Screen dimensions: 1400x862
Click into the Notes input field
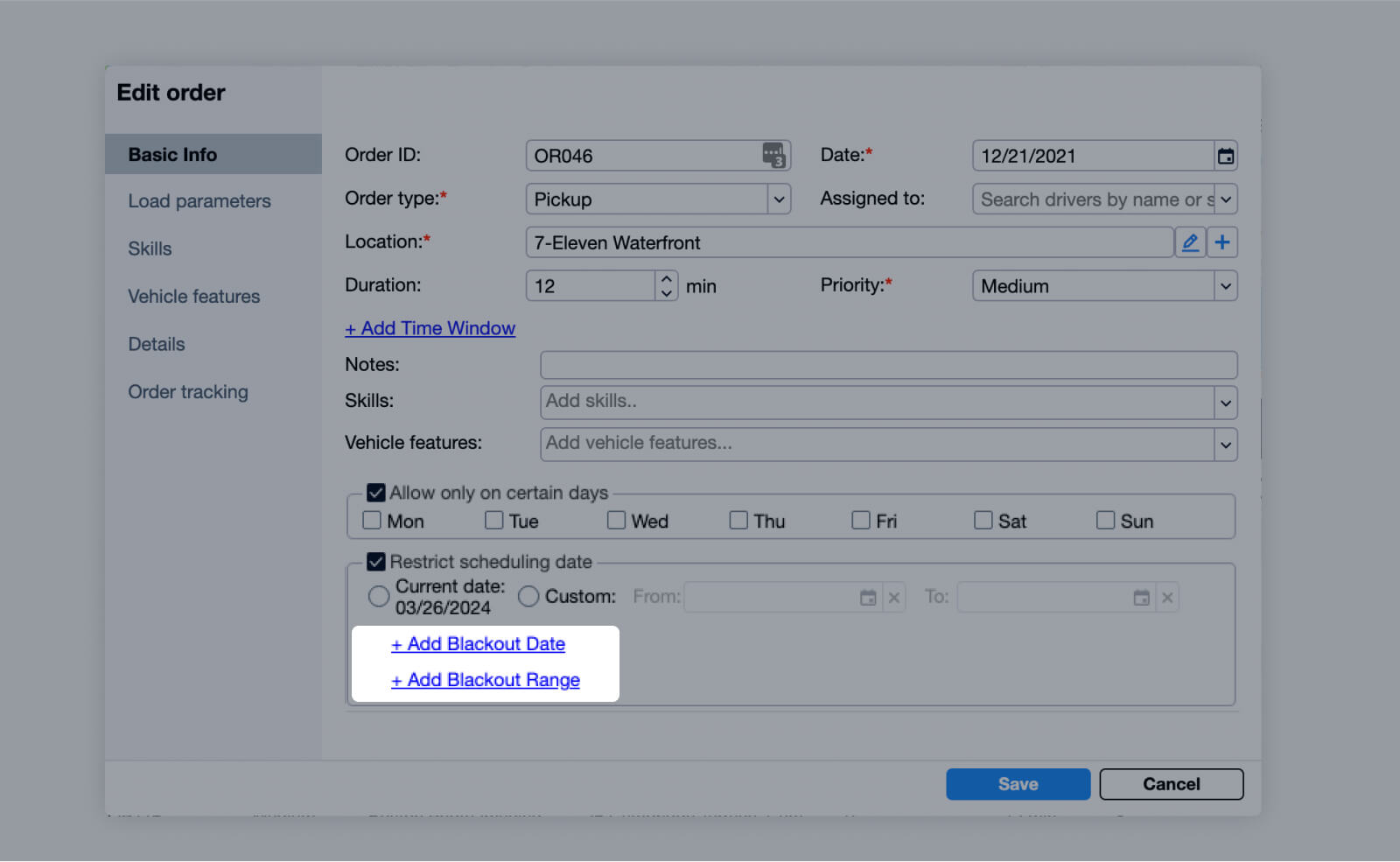888,365
